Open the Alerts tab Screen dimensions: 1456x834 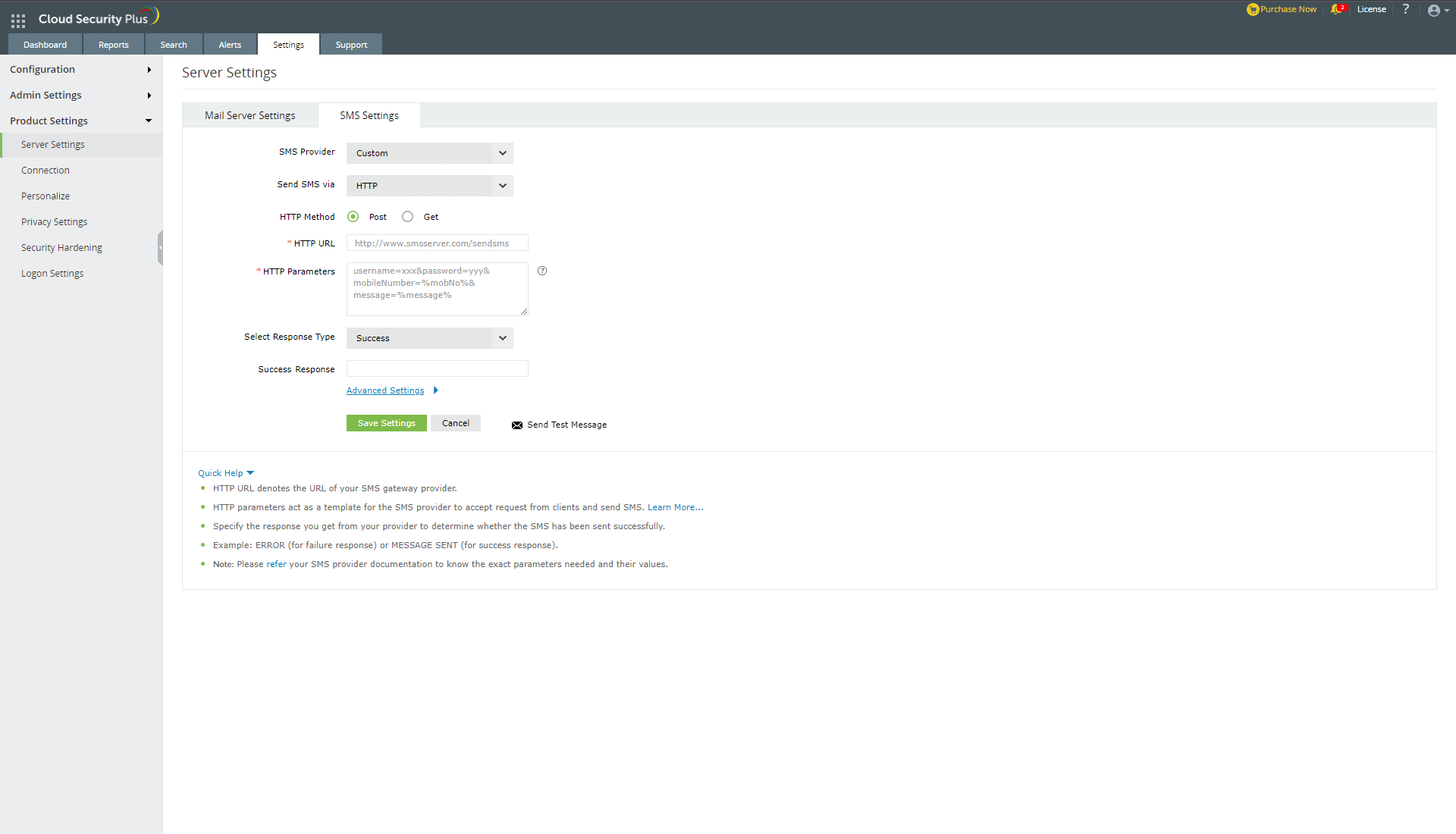tap(230, 45)
